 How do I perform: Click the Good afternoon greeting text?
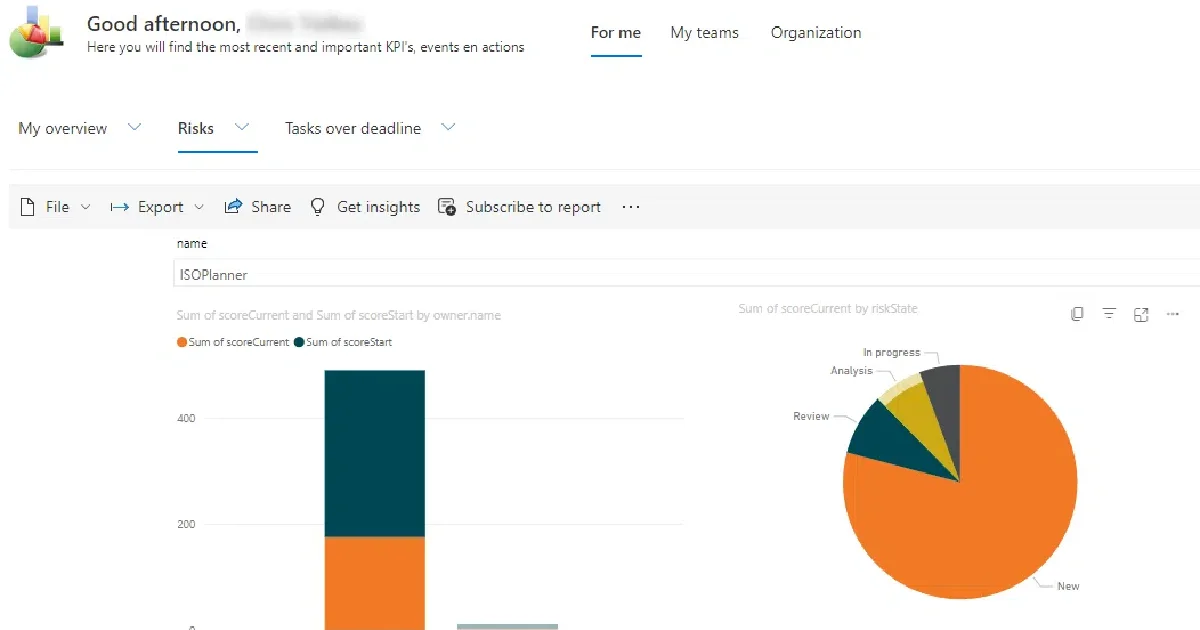pos(163,23)
